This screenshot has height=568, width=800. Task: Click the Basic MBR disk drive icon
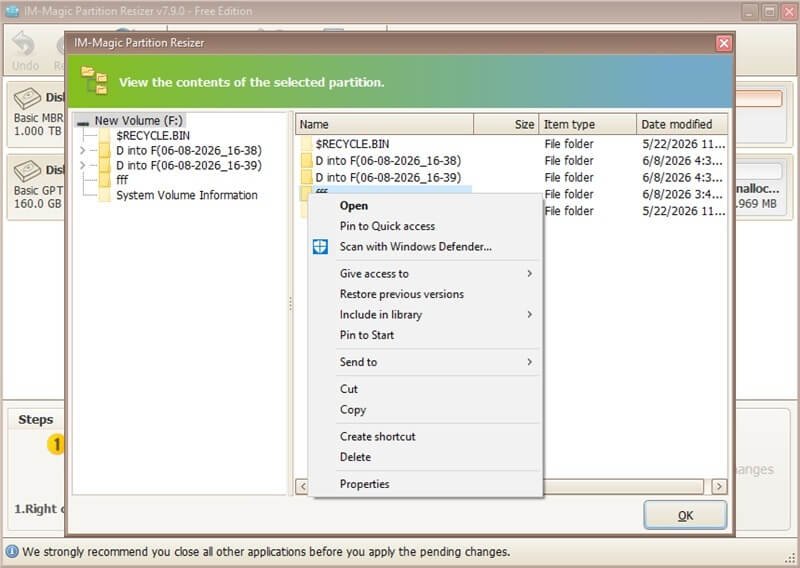[x=28, y=98]
